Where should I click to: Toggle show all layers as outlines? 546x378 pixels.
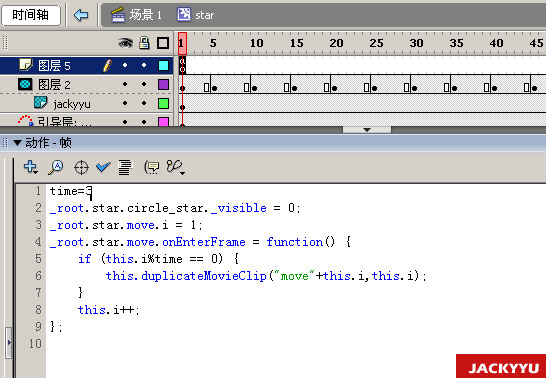tap(163, 43)
